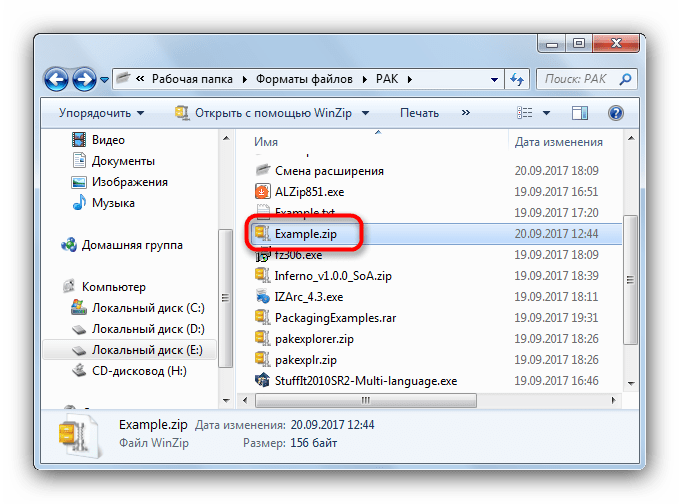Select file IZArc_4.3.exe
Image resolution: width=680 pixels, height=504 pixels.
click(x=309, y=297)
